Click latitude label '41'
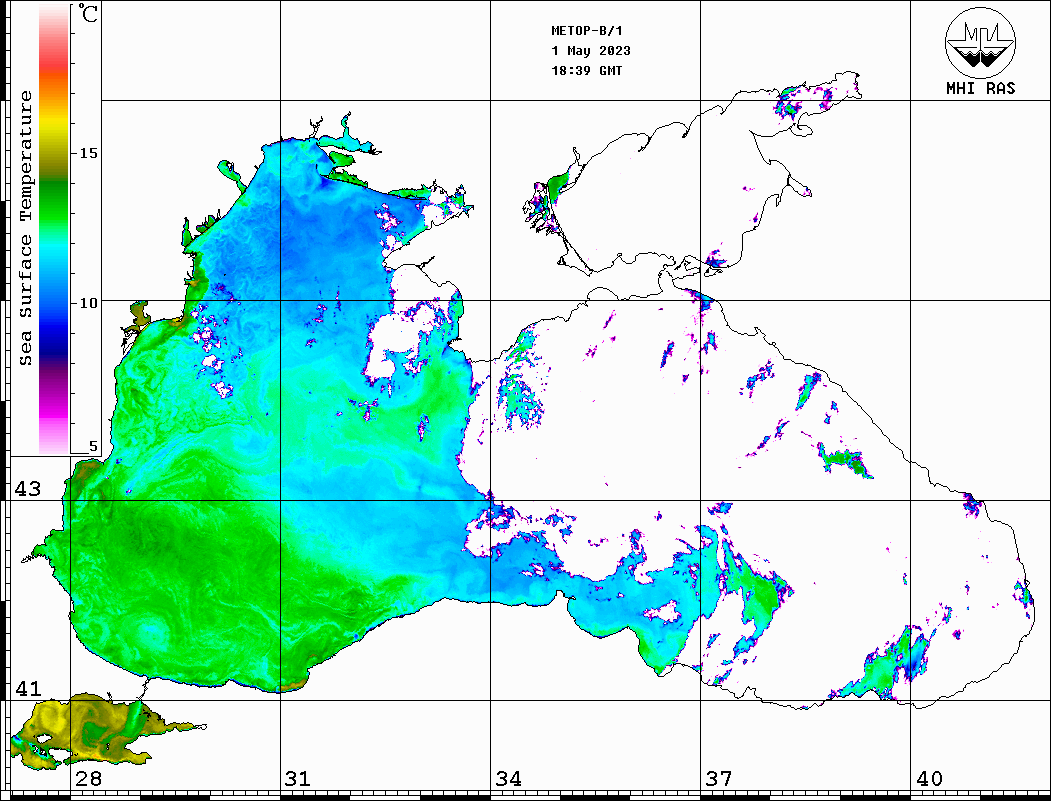 (x=28, y=688)
